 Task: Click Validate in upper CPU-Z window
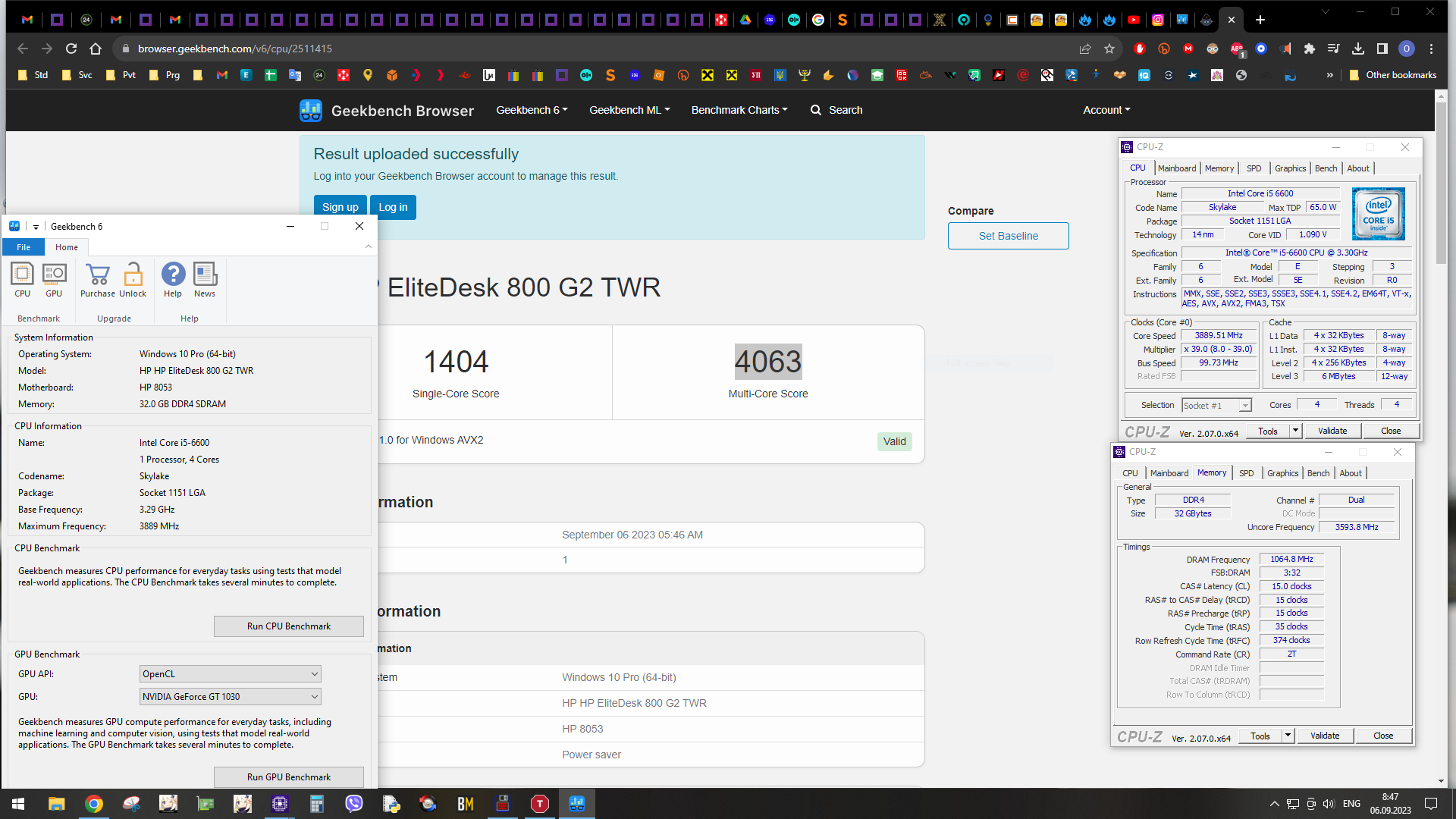(x=1332, y=431)
